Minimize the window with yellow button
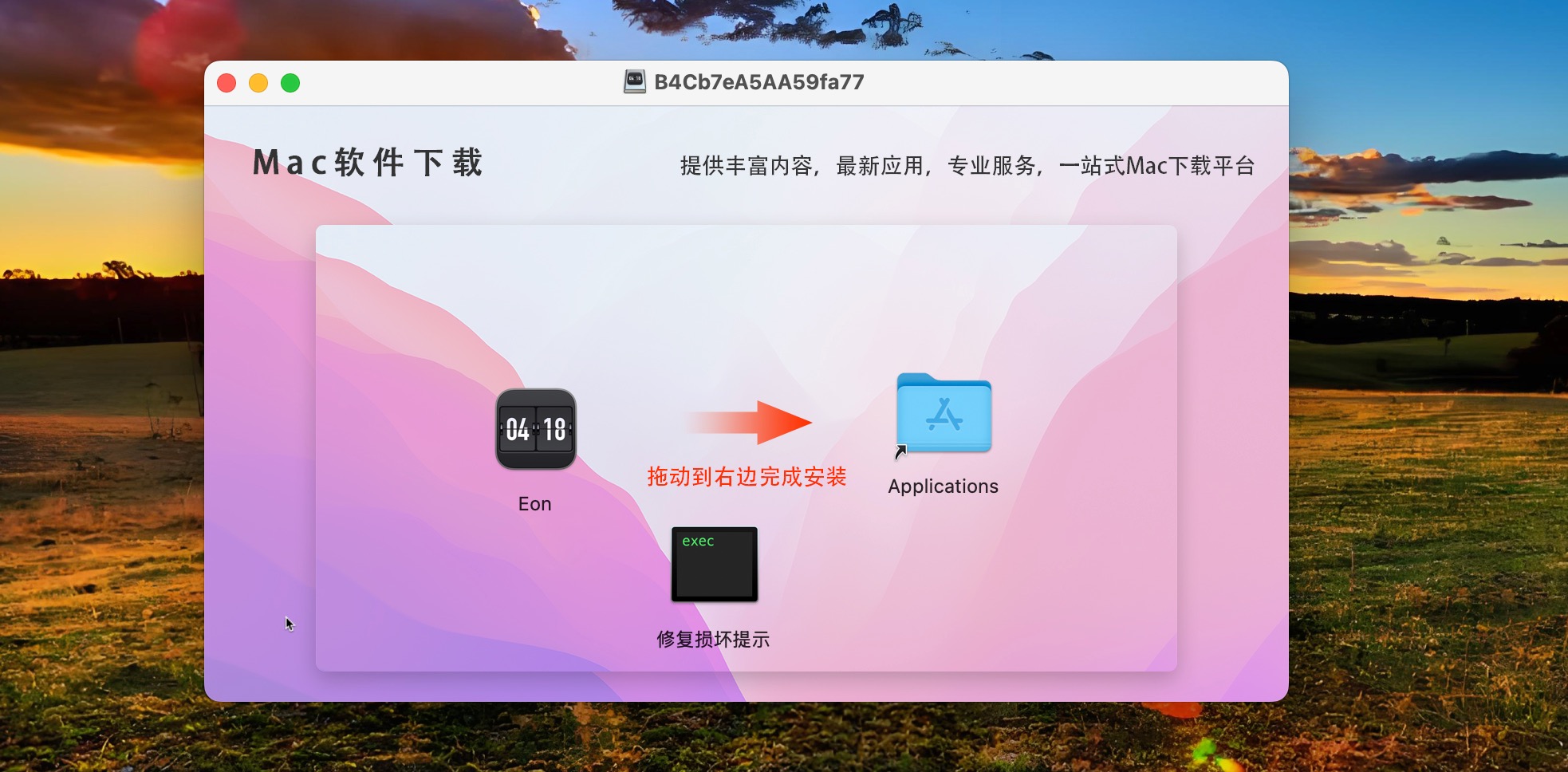This screenshot has height=772, width=1568. click(258, 83)
